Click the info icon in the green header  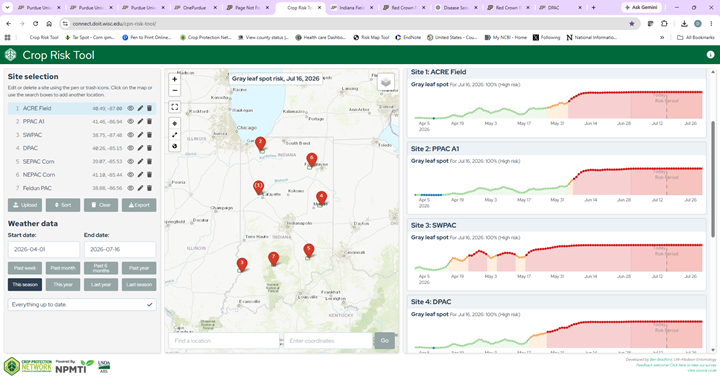pyautogui.click(x=710, y=55)
